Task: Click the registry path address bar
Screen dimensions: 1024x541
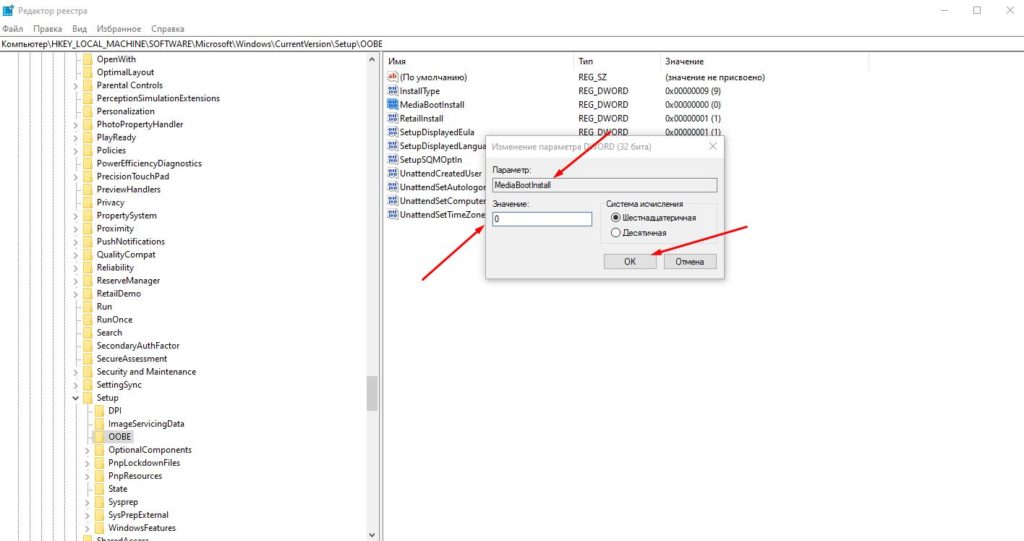Action: (x=512, y=44)
